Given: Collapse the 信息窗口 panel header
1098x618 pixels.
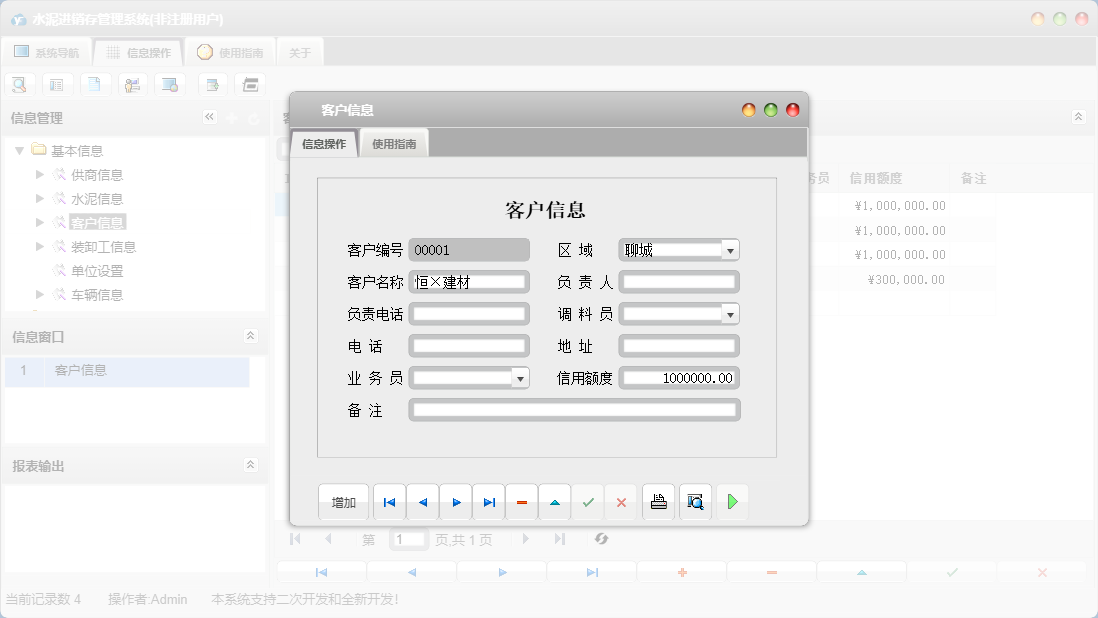Looking at the screenshot, I should point(253,336).
